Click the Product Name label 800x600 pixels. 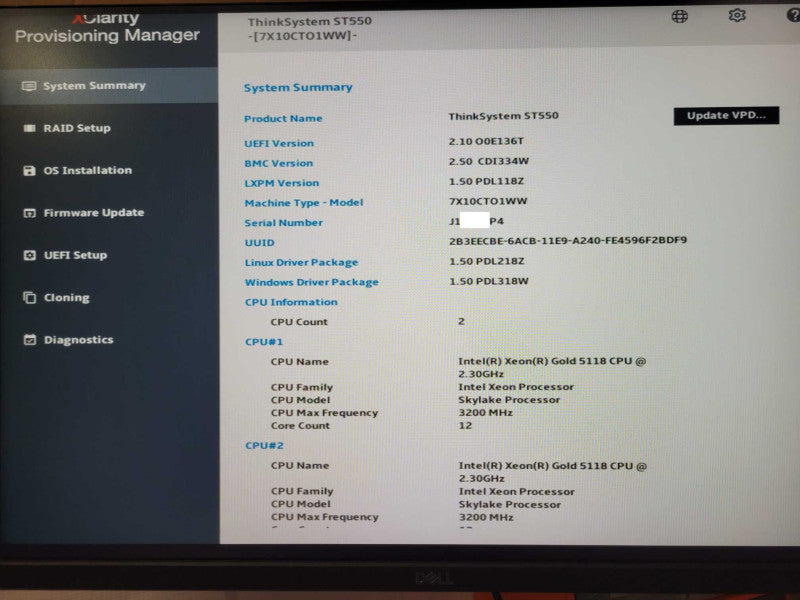[x=283, y=119]
